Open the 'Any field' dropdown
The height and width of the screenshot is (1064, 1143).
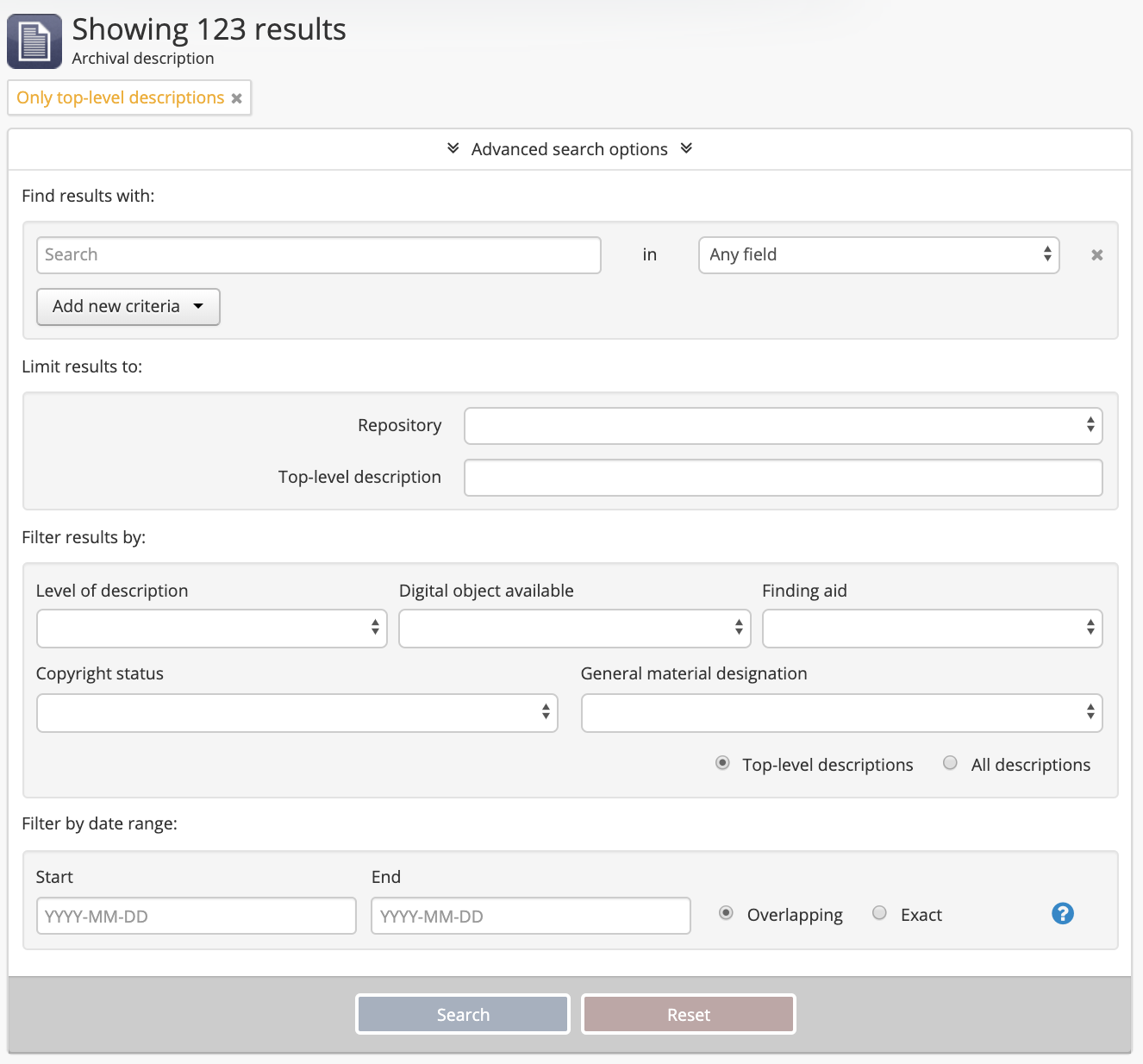[x=878, y=255]
